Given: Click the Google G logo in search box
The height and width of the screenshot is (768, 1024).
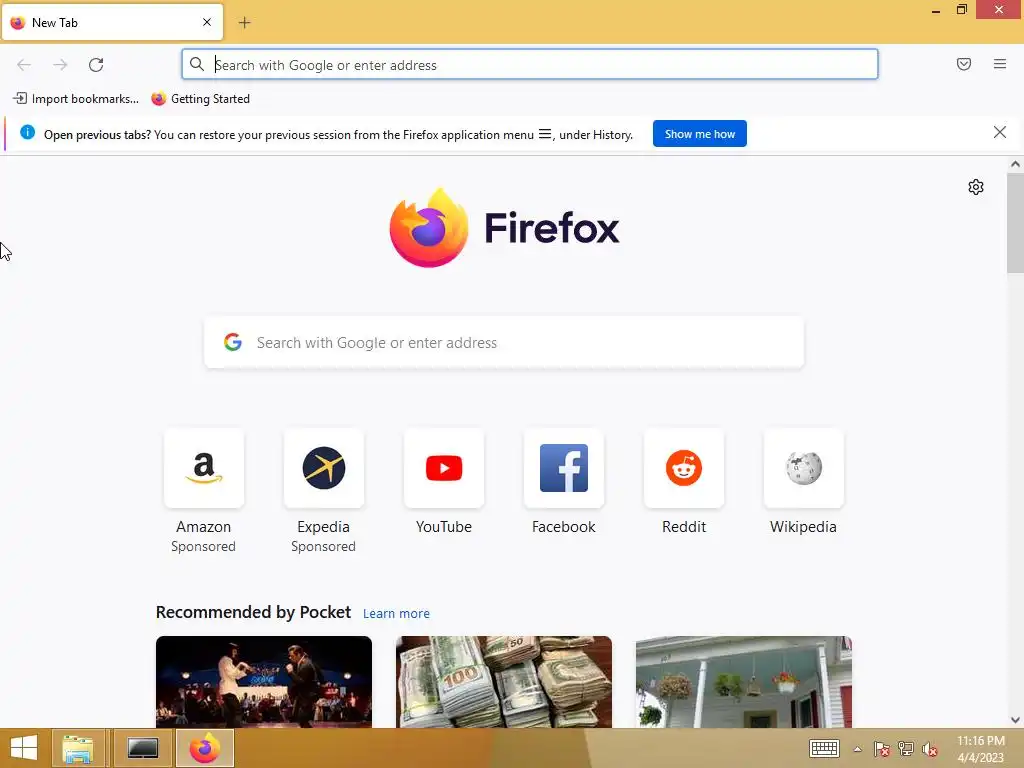Looking at the screenshot, I should [232, 342].
